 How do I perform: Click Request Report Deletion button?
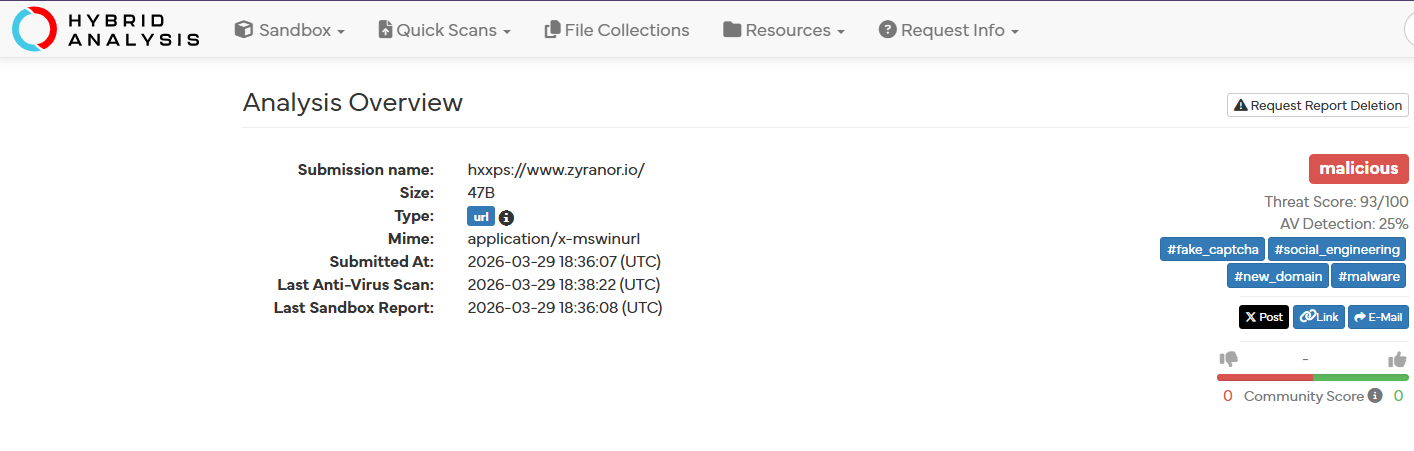point(1318,105)
